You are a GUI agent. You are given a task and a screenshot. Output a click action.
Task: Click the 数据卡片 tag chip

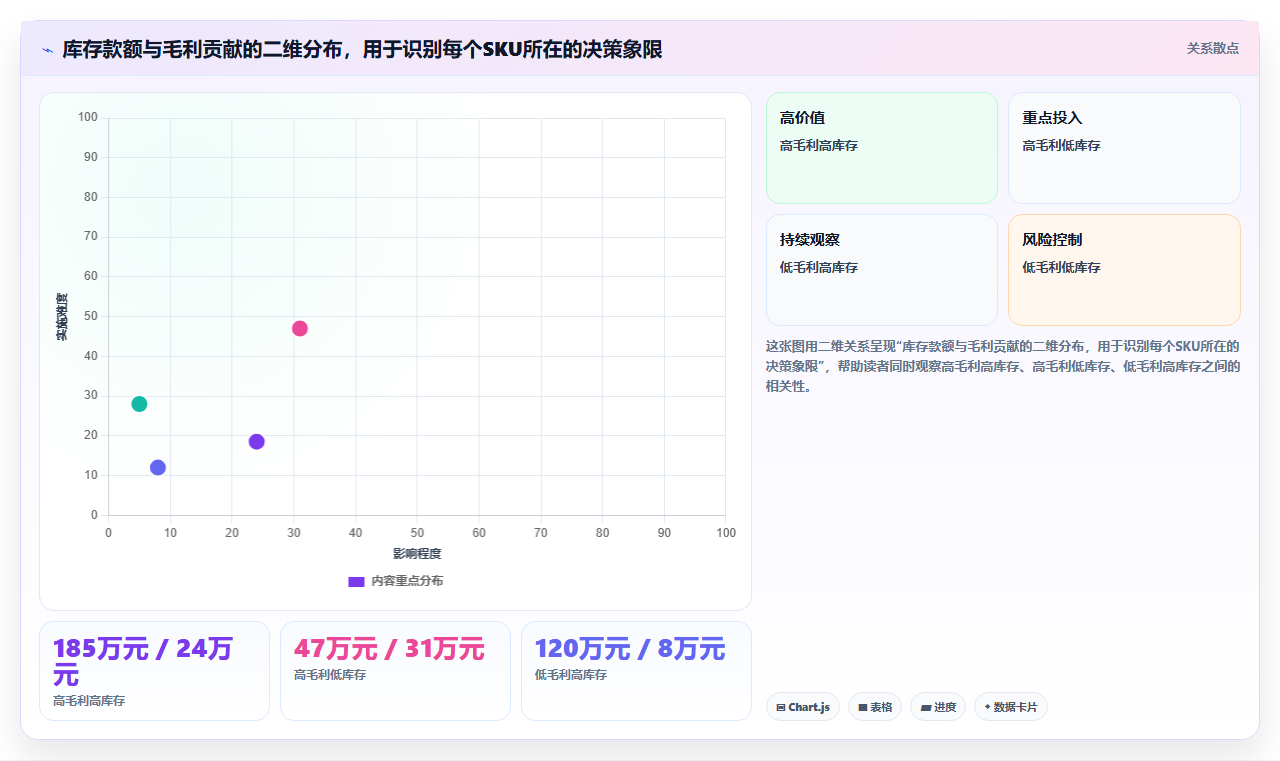tap(1011, 707)
